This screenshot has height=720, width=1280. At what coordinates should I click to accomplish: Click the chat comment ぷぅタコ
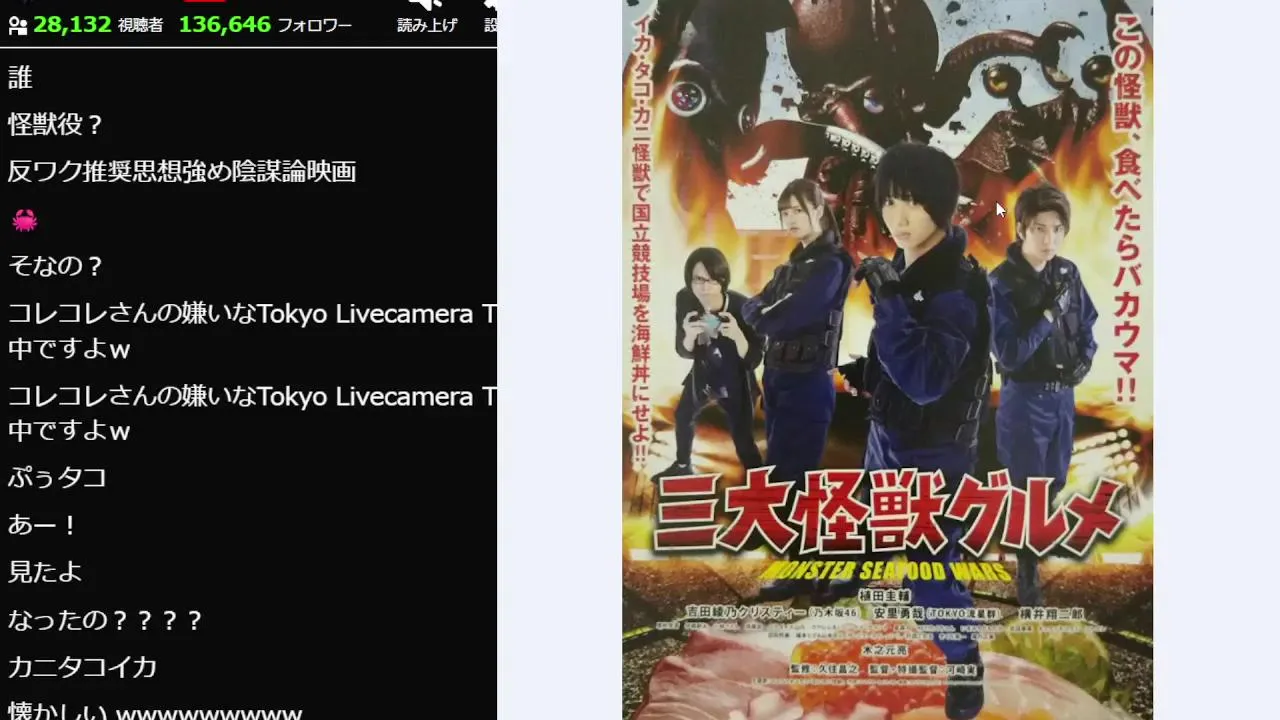58,478
